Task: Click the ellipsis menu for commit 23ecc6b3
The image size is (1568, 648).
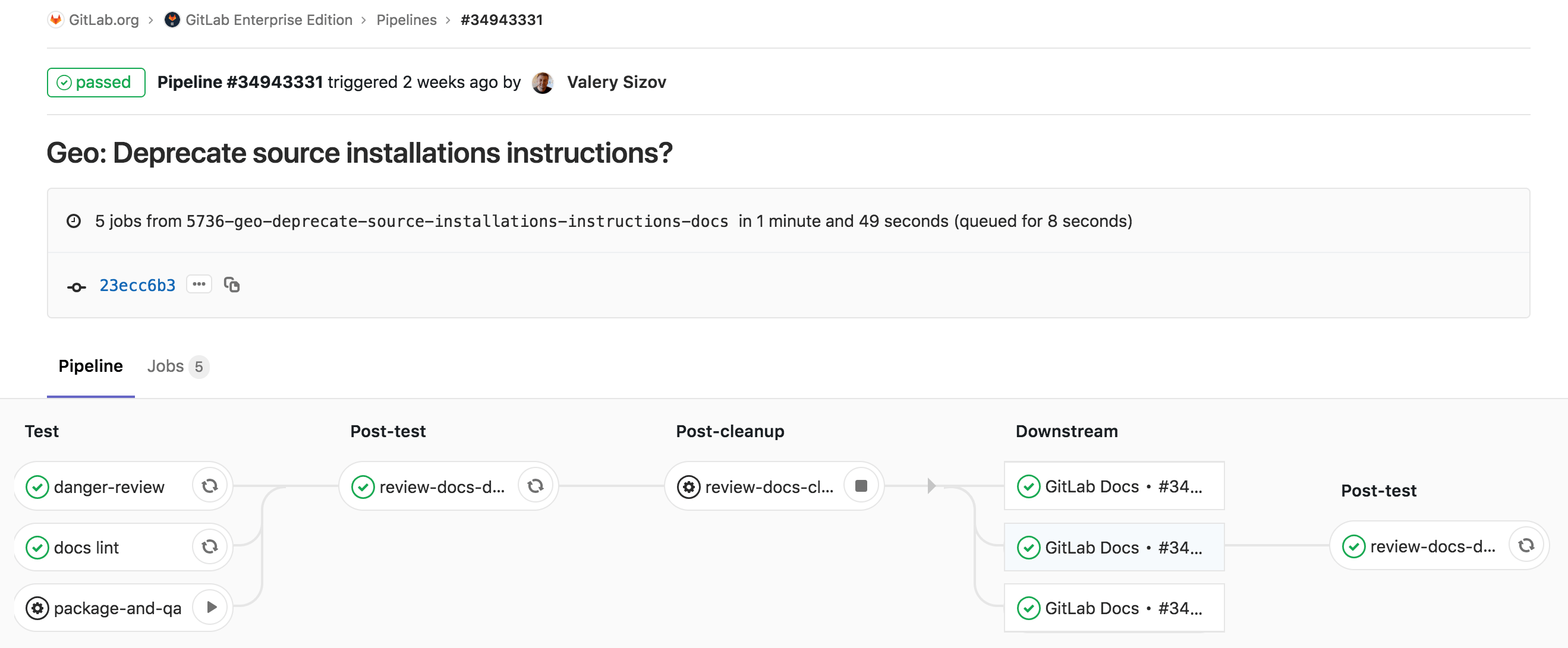Action: coord(198,284)
